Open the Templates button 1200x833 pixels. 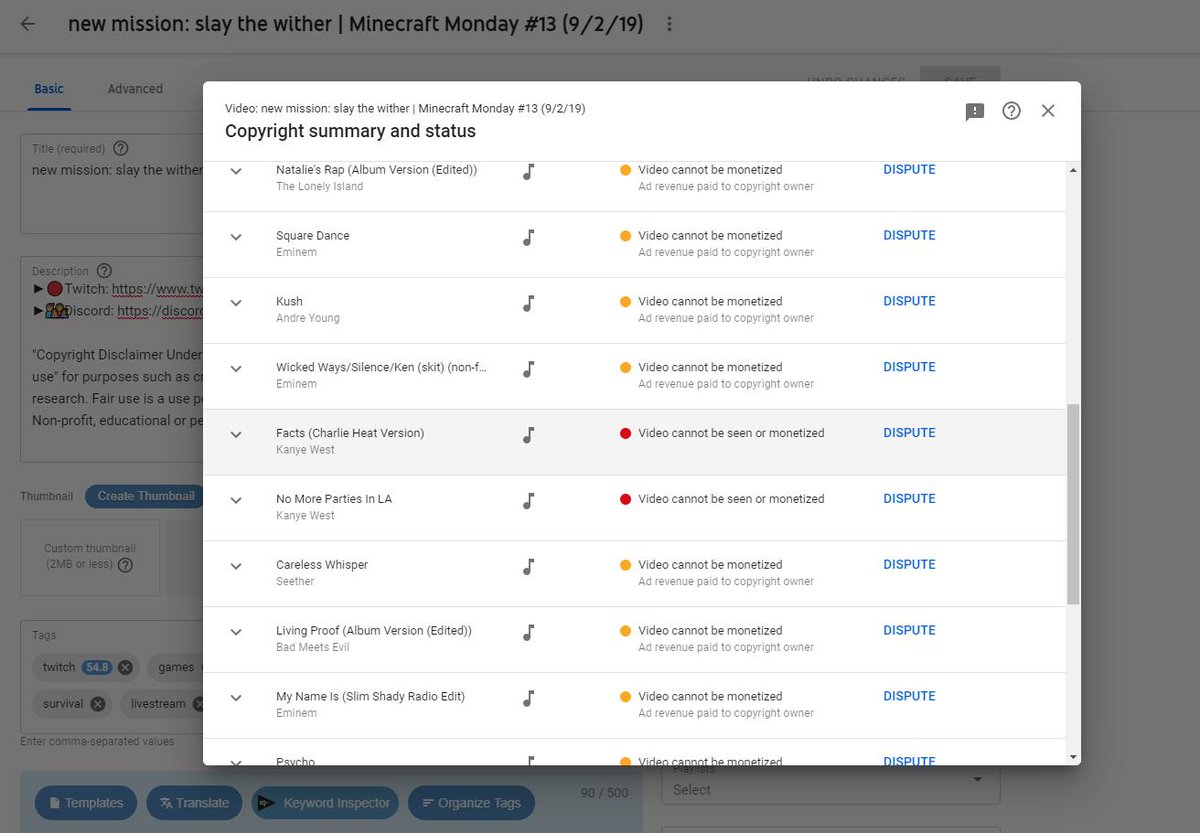pos(86,803)
